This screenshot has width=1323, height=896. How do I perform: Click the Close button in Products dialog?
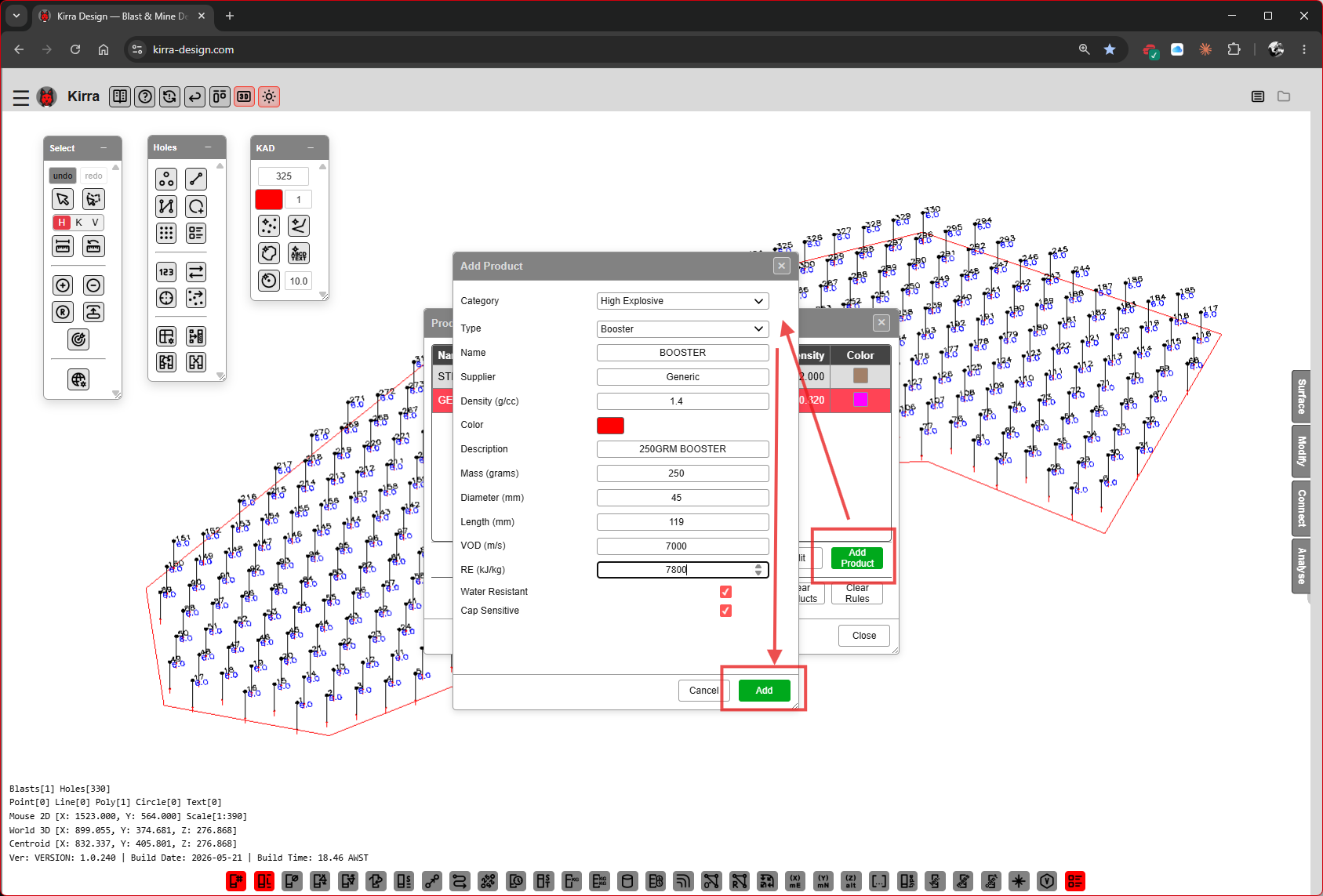tap(864, 636)
